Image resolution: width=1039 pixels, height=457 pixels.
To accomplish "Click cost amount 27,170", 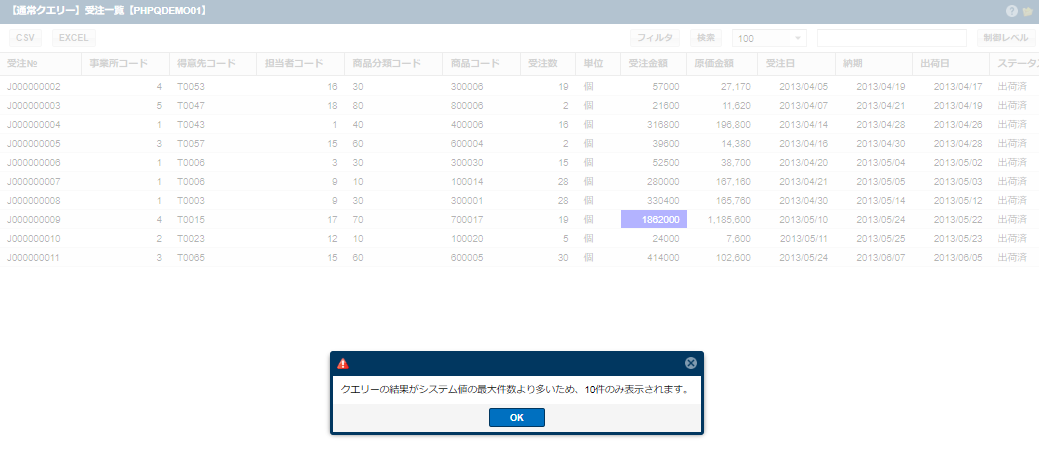I will [736, 87].
